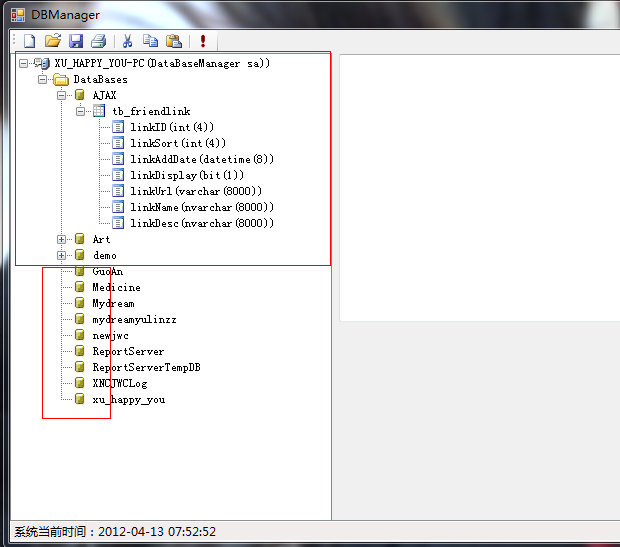Viewport: 620px width, 547px height.
Task: Click the column icon beside linkSort
Action: point(118,143)
